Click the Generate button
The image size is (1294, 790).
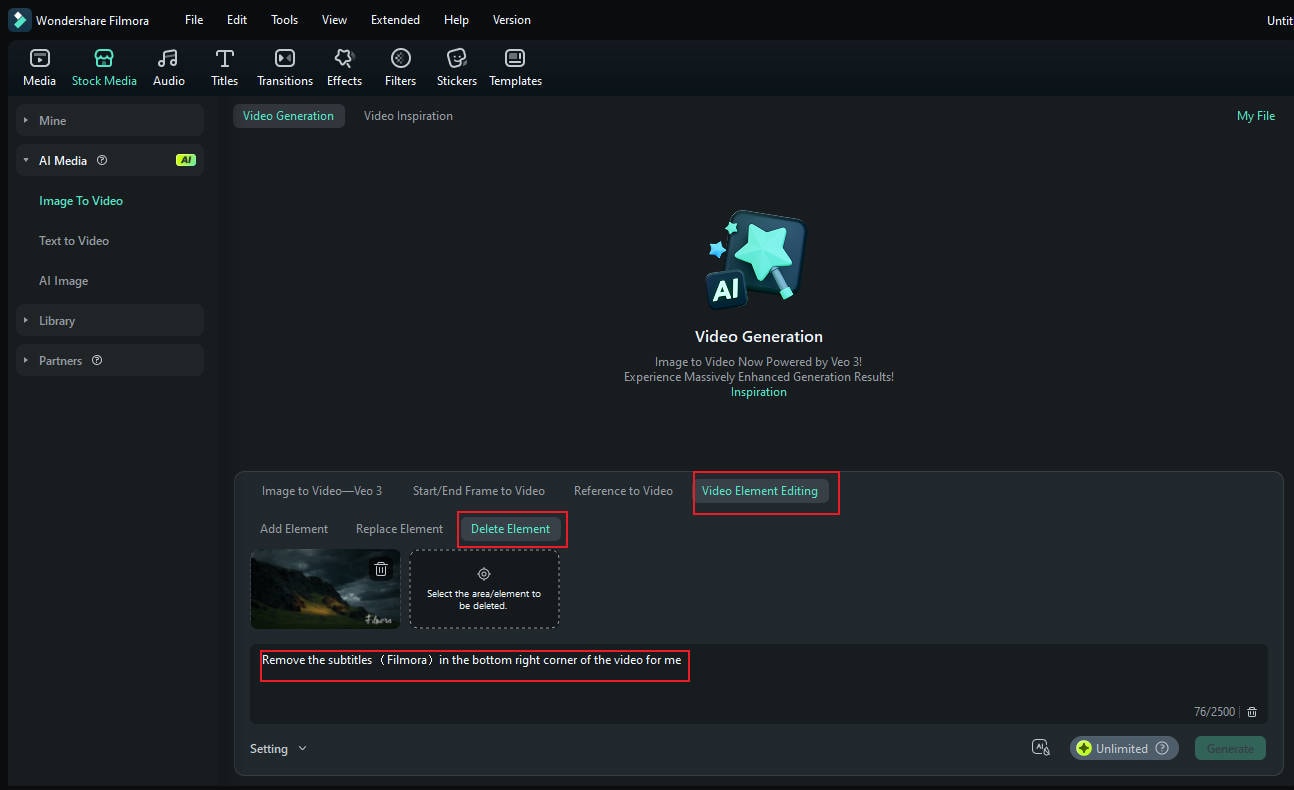pos(1230,748)
